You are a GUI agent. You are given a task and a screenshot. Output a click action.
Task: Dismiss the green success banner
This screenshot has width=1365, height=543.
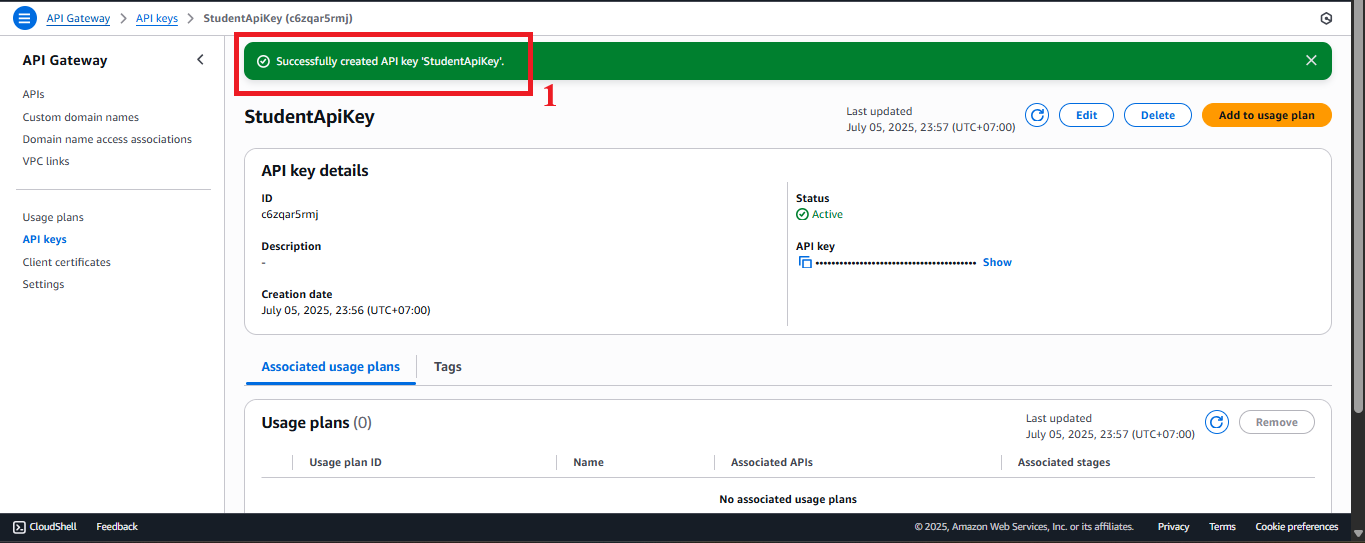1311,60
